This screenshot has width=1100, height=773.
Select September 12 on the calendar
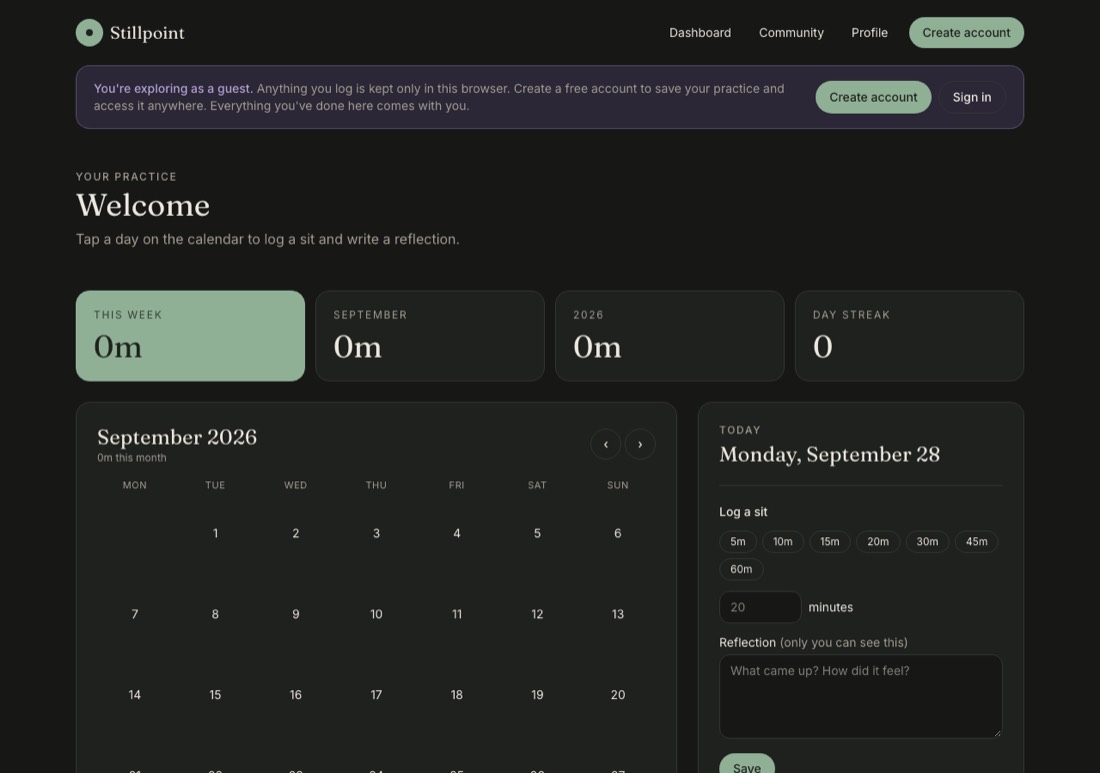point(537,614)
